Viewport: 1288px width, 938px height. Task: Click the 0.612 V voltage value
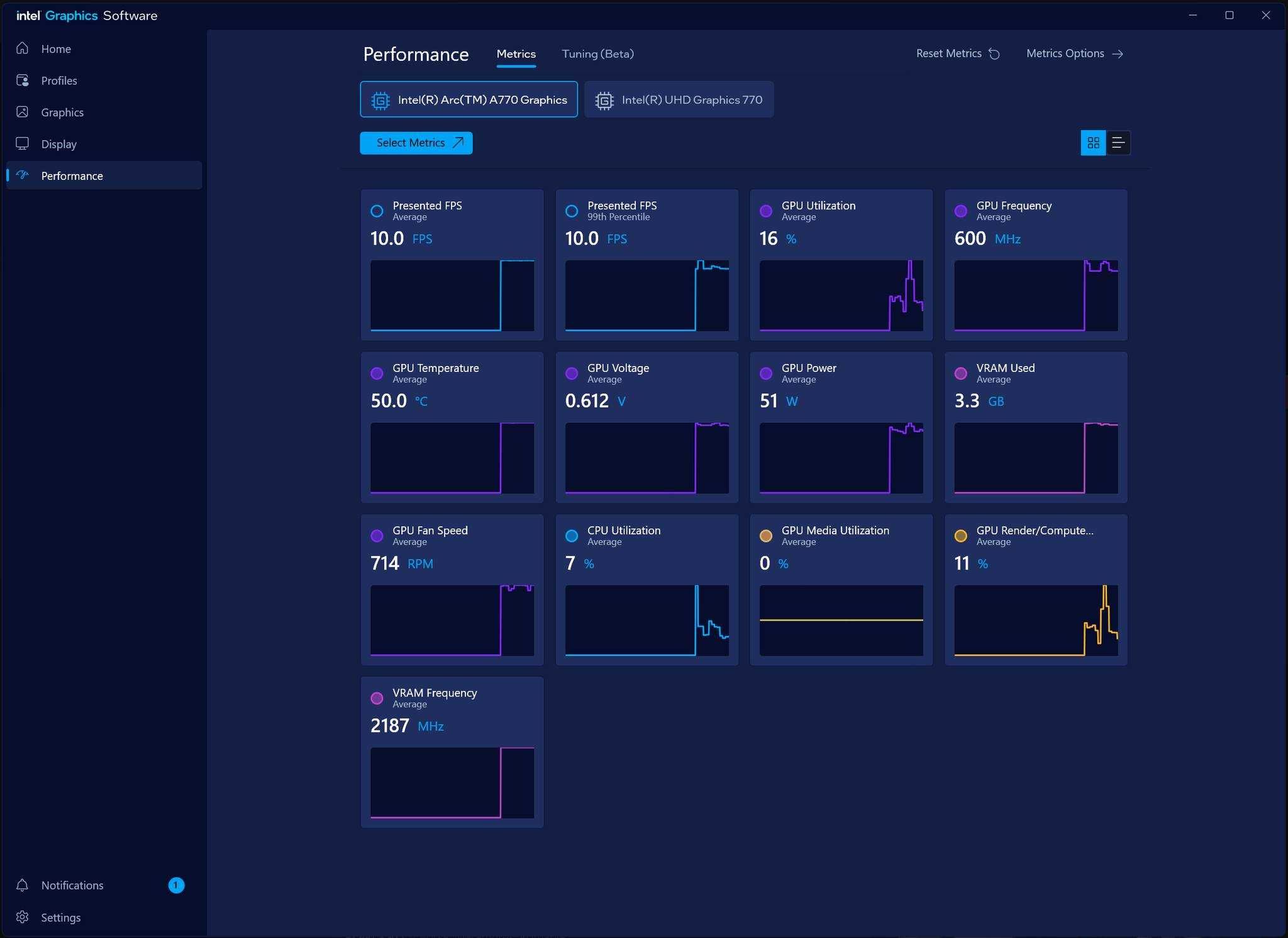[595, 400]
